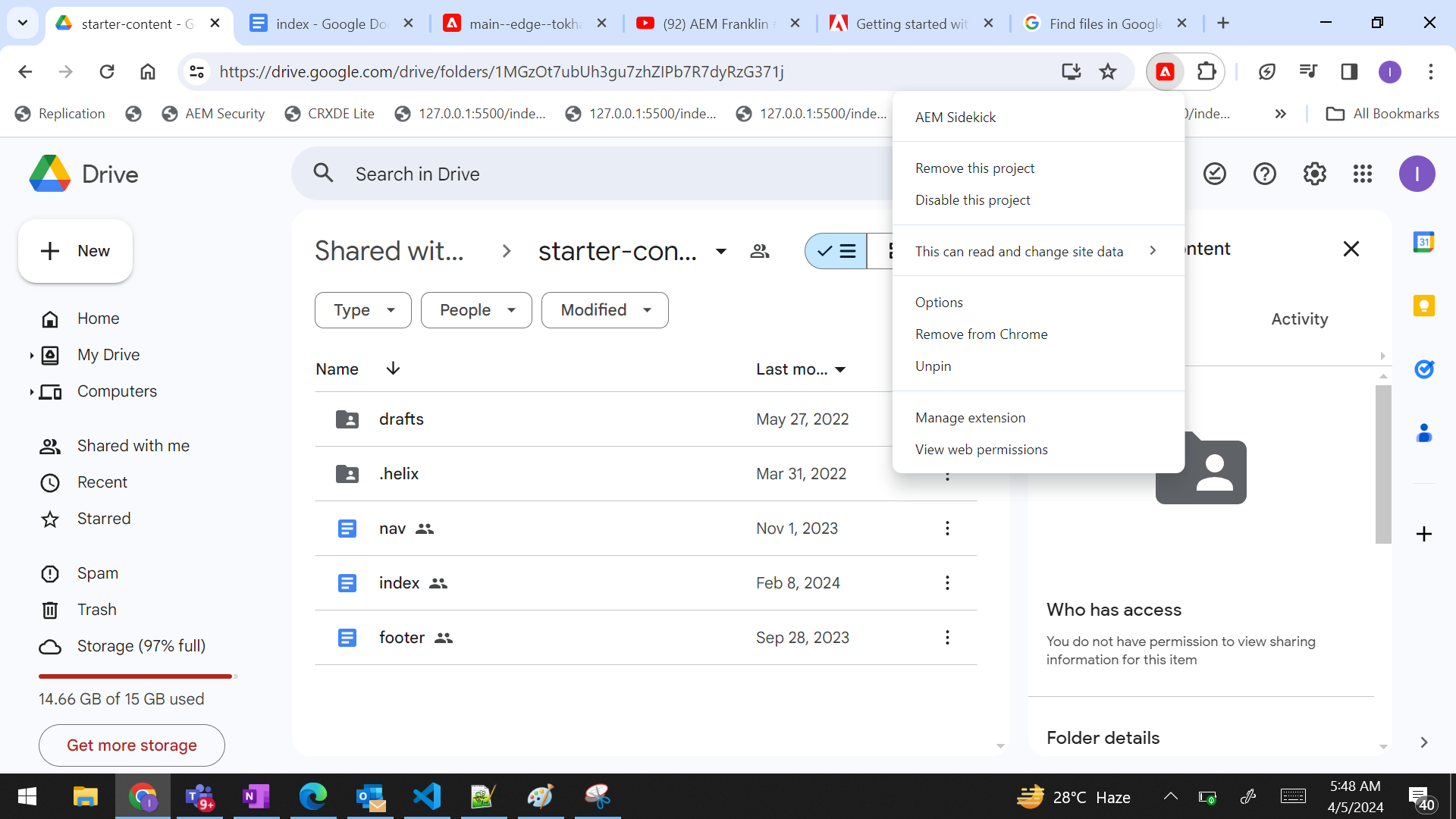Open Google Keep side panel icon

pos(1425,306)
